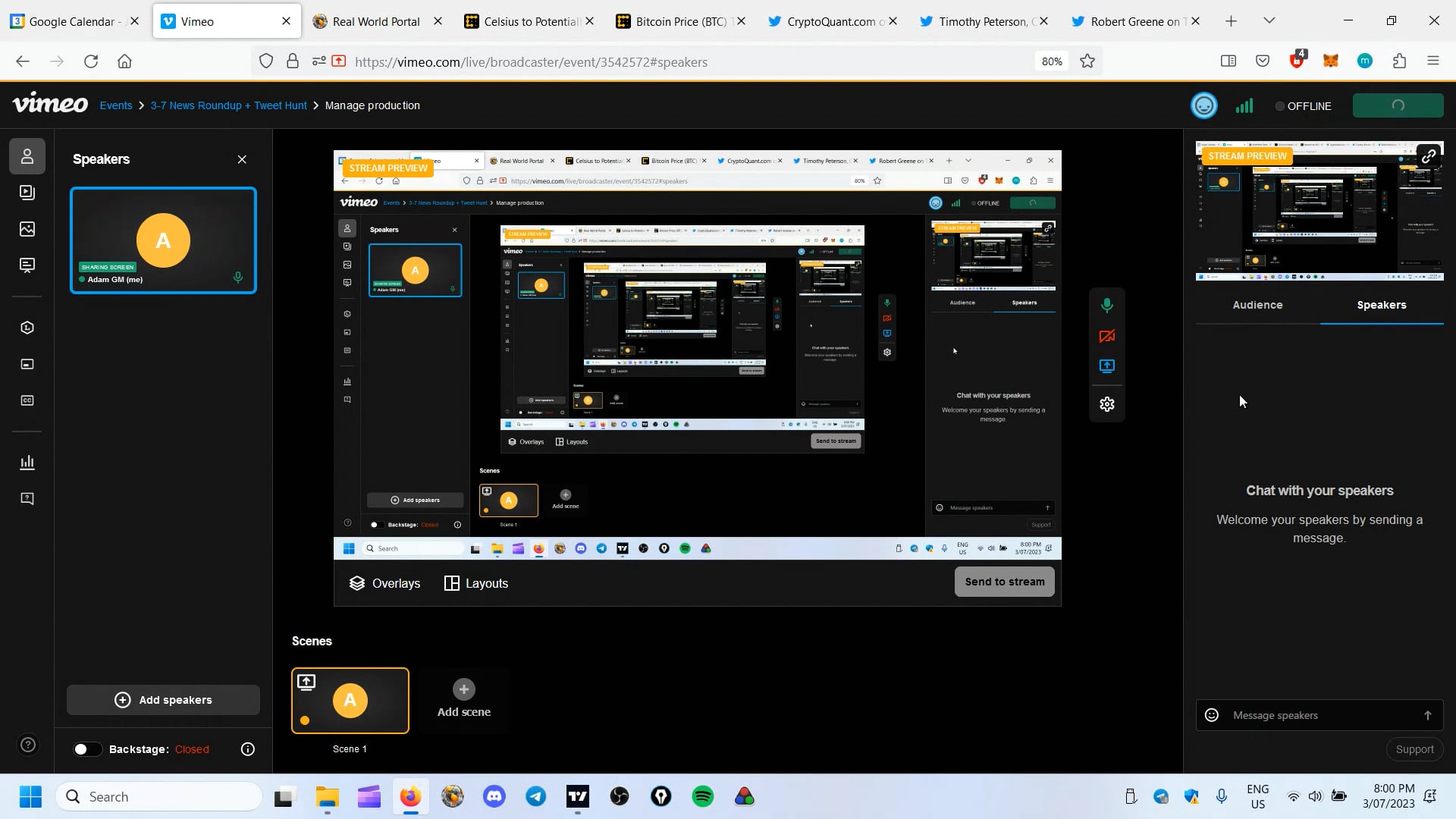Select the Speakers chat tab

1381,305
